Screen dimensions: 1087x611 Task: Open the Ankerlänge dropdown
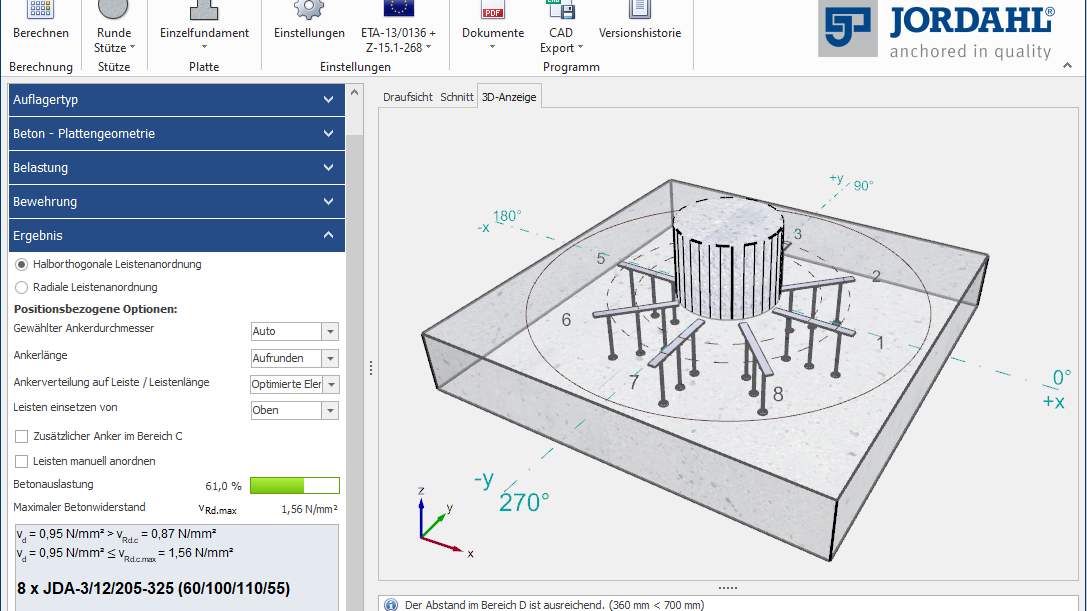(x=330, y=359)
